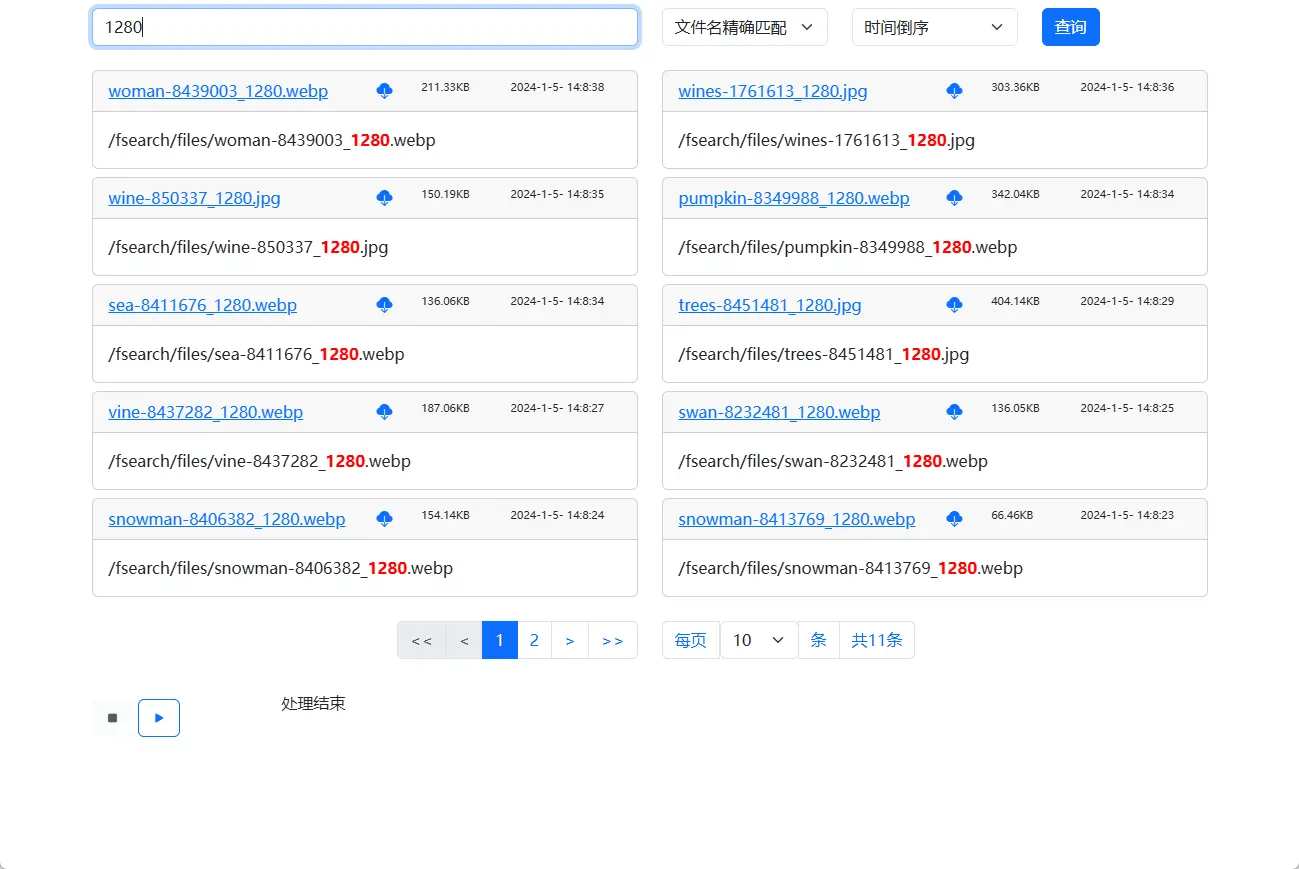Screen dimensions: 1299x869
Task: Download pumpkin-8349988_1280.webp using cloud icon
Action: click(x=955, y=198)
